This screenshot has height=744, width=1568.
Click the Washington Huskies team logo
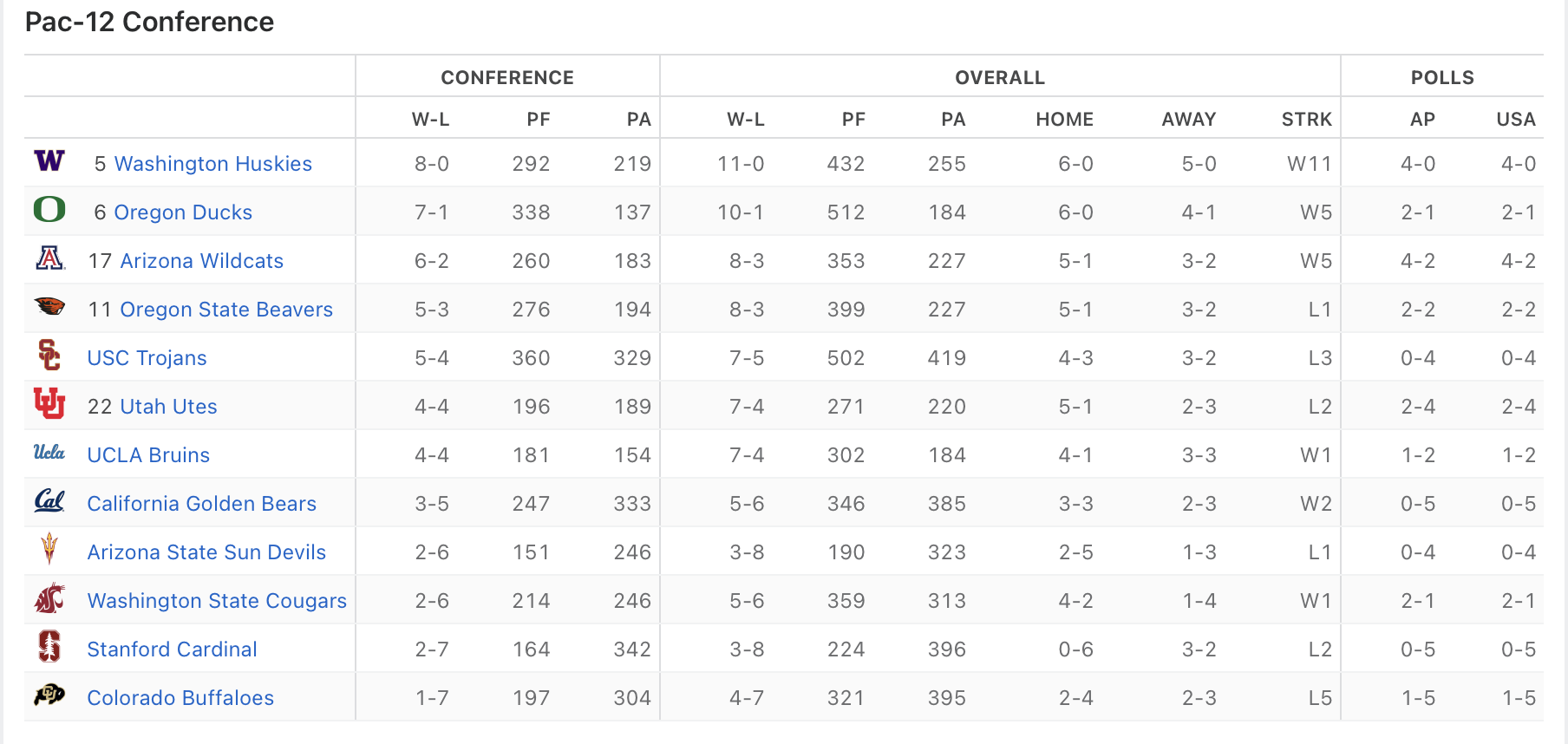click(x=49, y=161)
